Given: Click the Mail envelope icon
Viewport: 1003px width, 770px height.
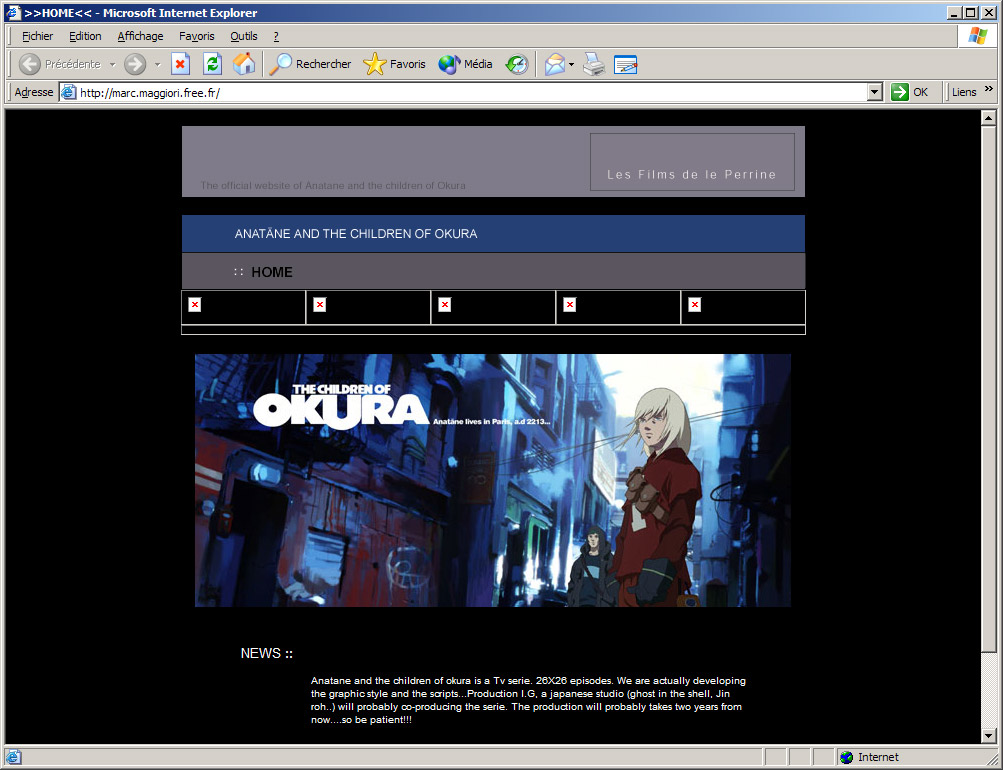Looking at the screenshot, I should [555, 64].
